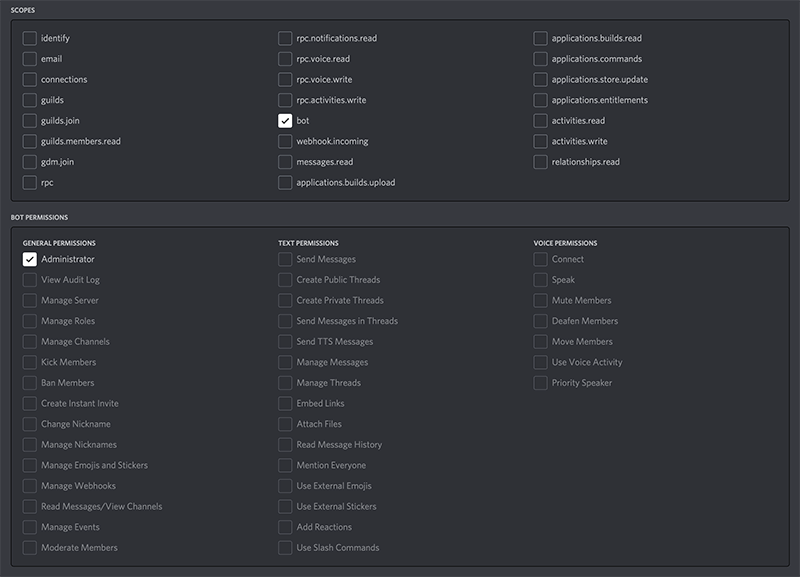The height and width of the screenshot is (577, 800).
Task: Enable the identify scope
Action: tap(30, 38)
